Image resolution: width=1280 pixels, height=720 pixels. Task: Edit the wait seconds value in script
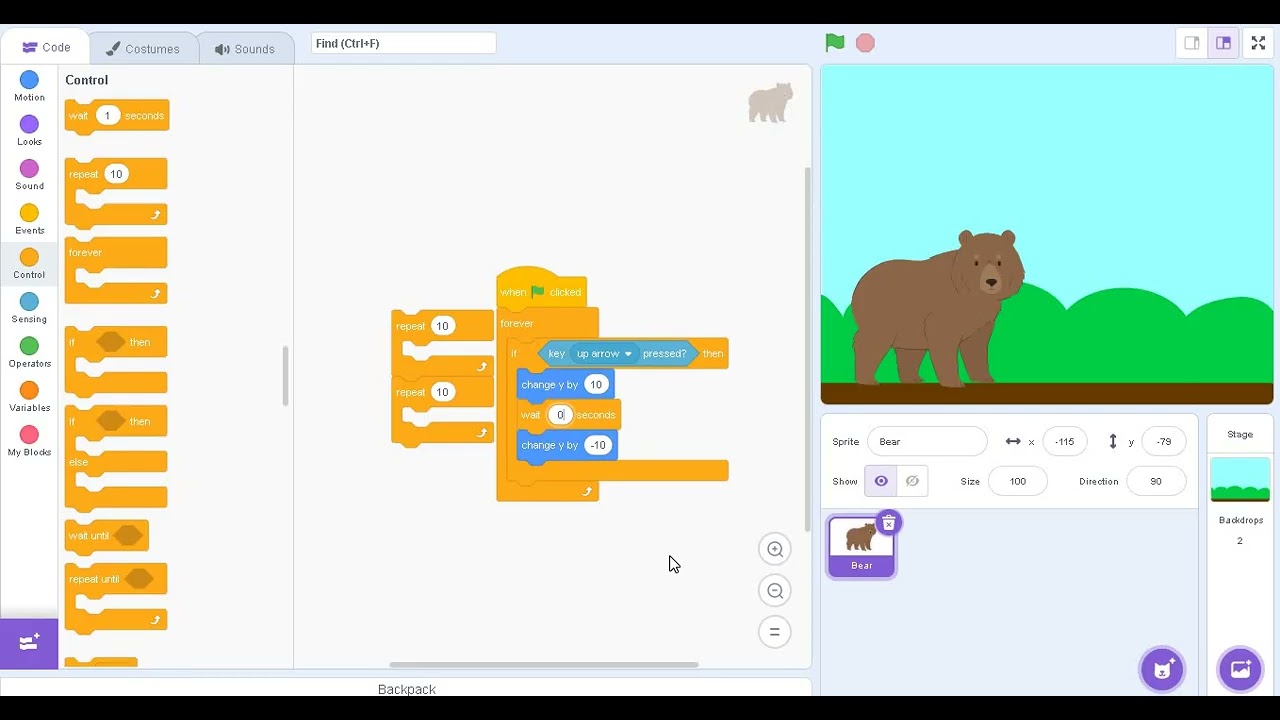click(560, 415)
